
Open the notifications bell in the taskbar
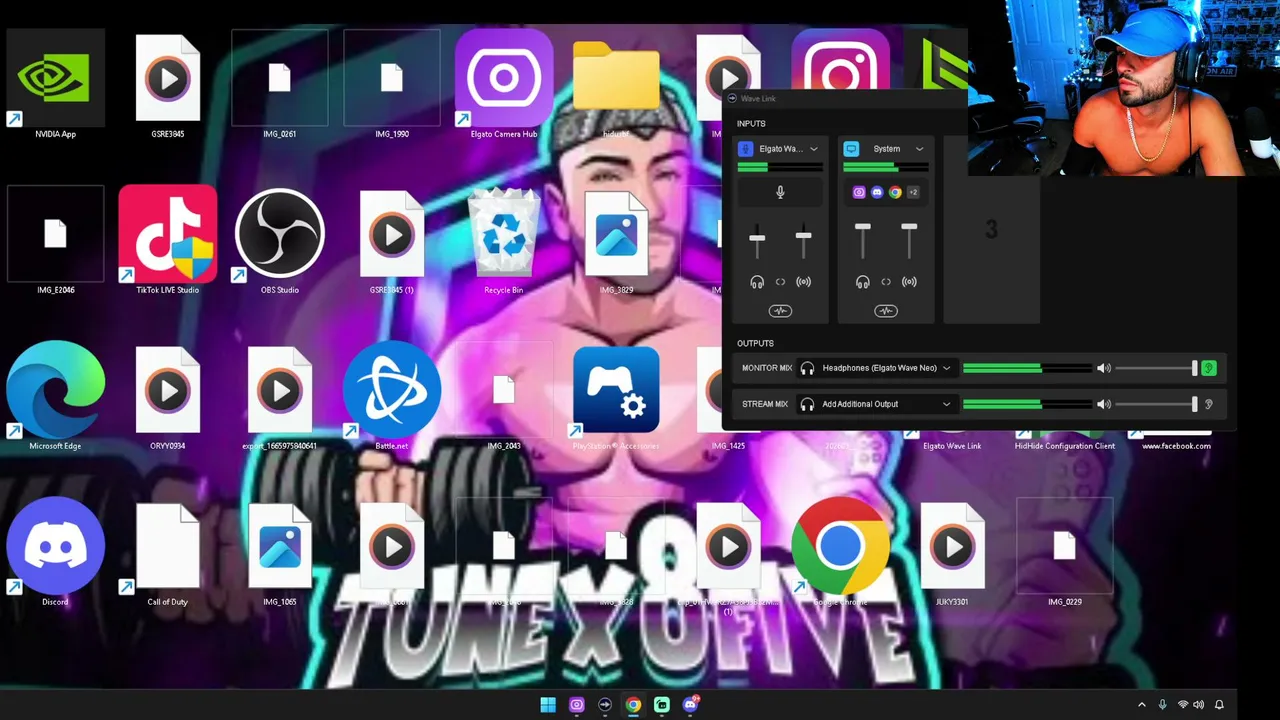[1219, 705]
